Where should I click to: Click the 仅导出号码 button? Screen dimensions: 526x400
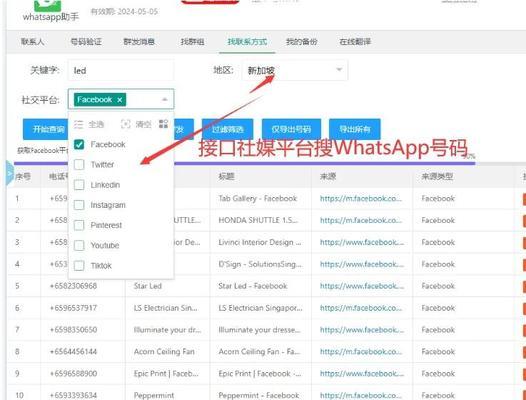(x=291, y=129)
